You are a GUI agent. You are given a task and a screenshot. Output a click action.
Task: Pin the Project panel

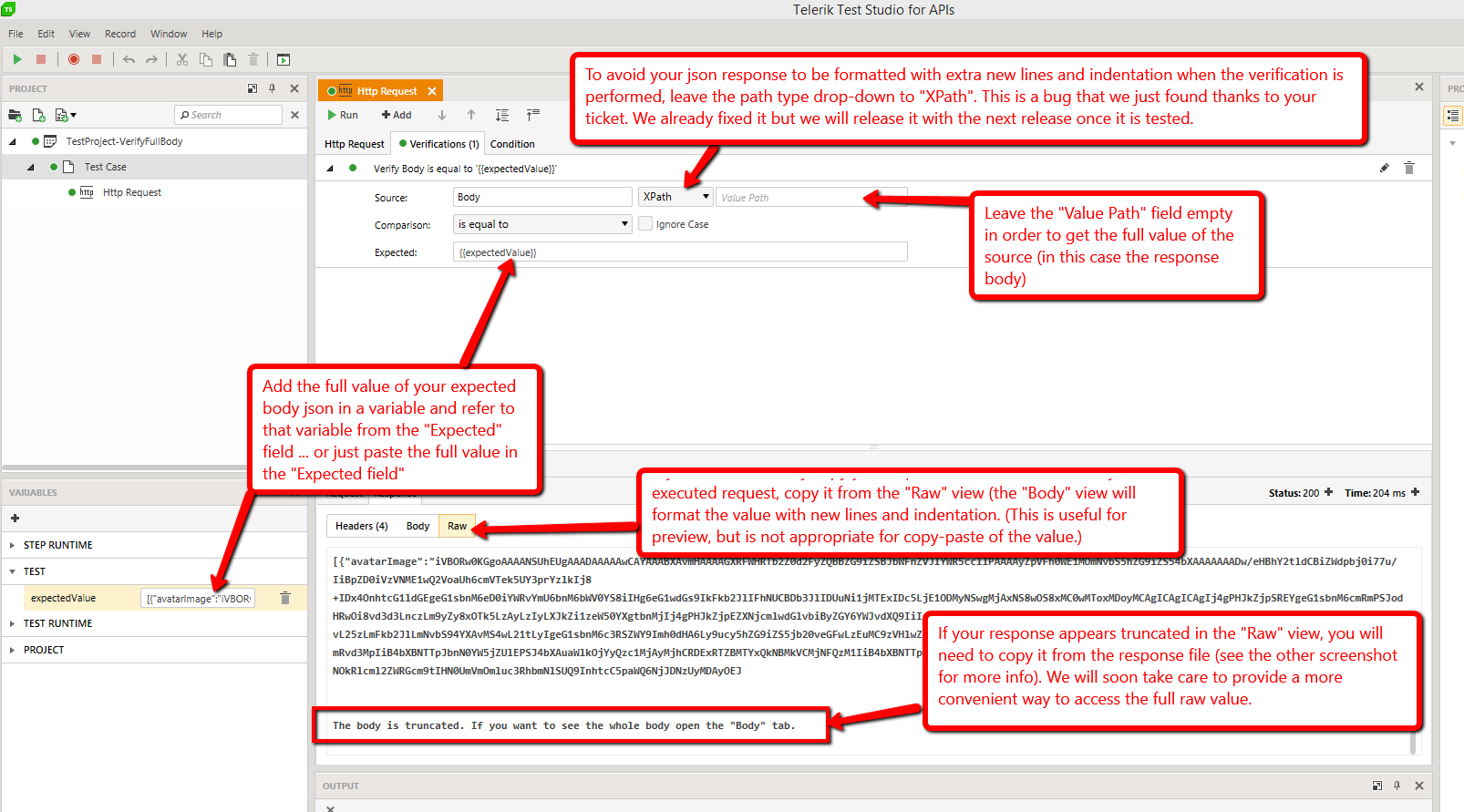272,88
